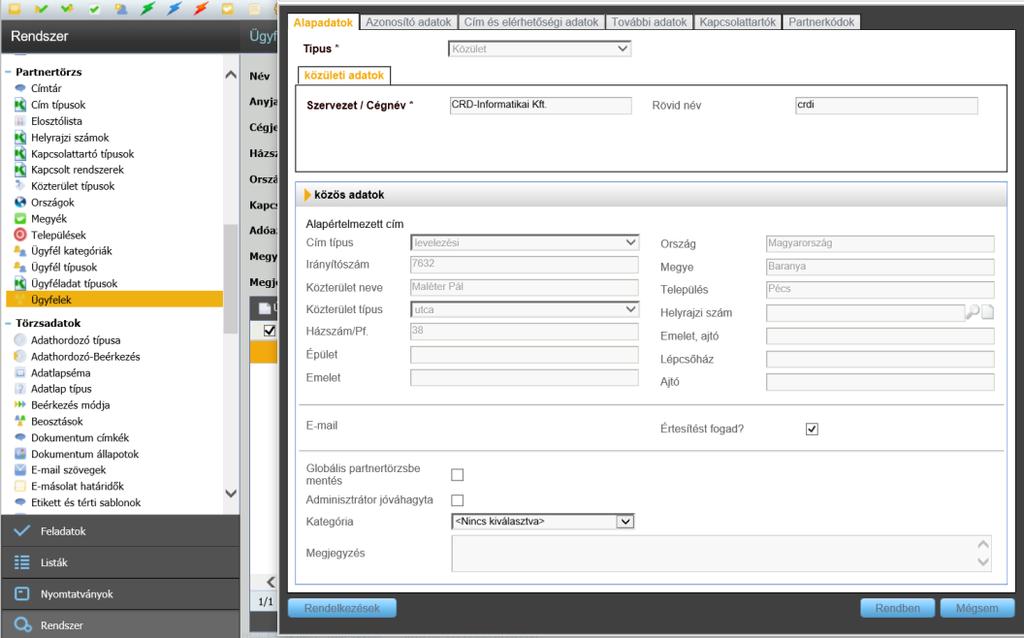The image size is (1024, 638).
Task: Click the Feladatok checkmark icon
Action: (x=22, y=531)
